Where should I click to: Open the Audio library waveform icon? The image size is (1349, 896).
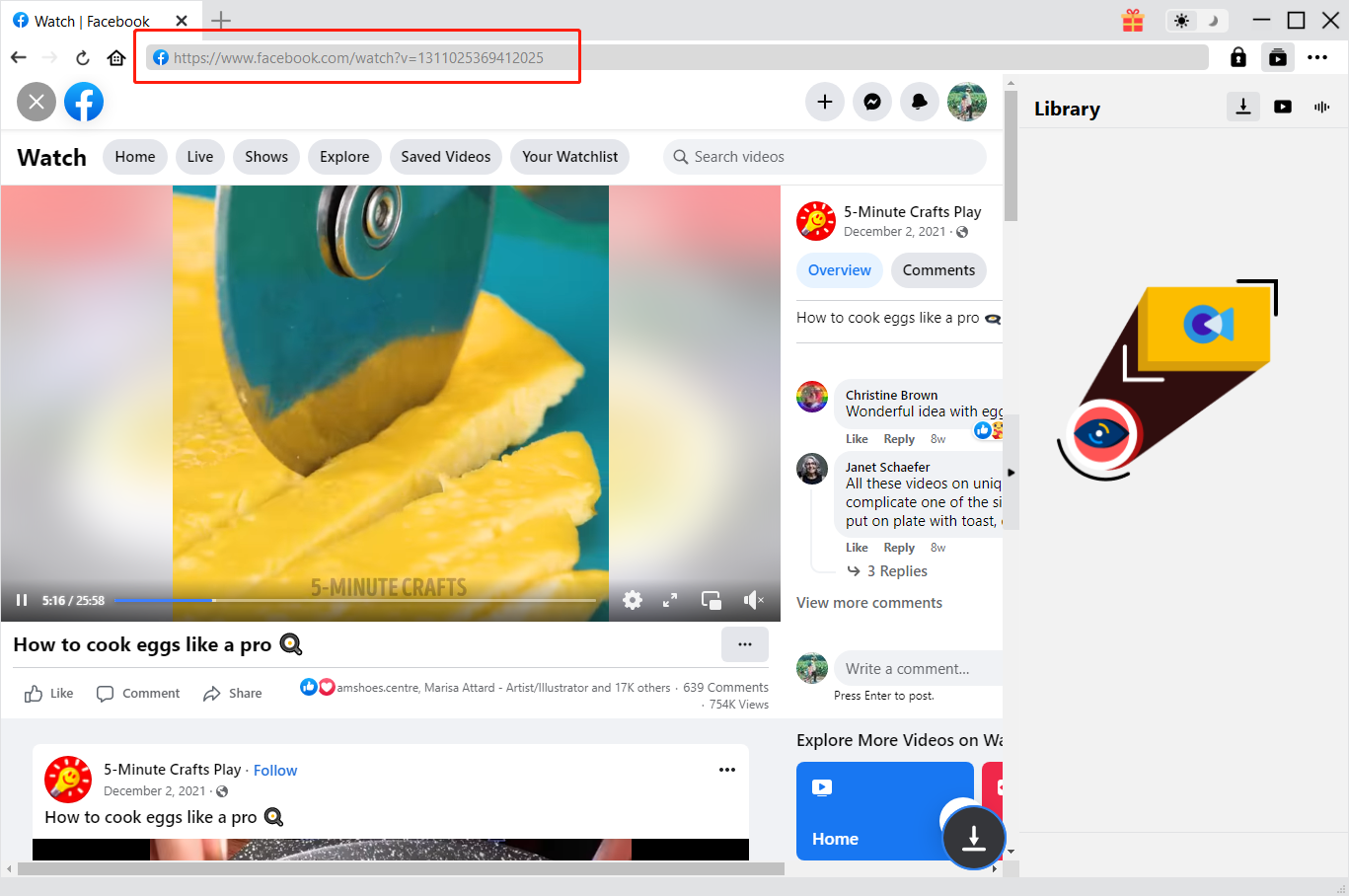point(1321,107)
